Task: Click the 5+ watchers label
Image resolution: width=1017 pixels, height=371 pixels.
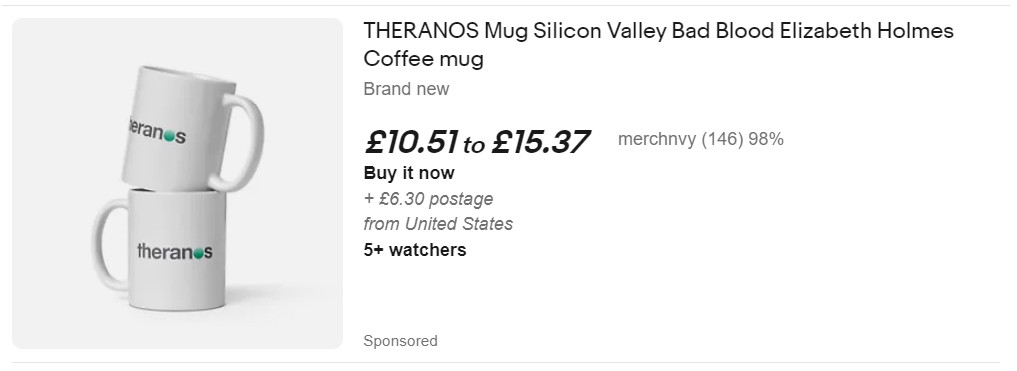Action: coord(414,250)
